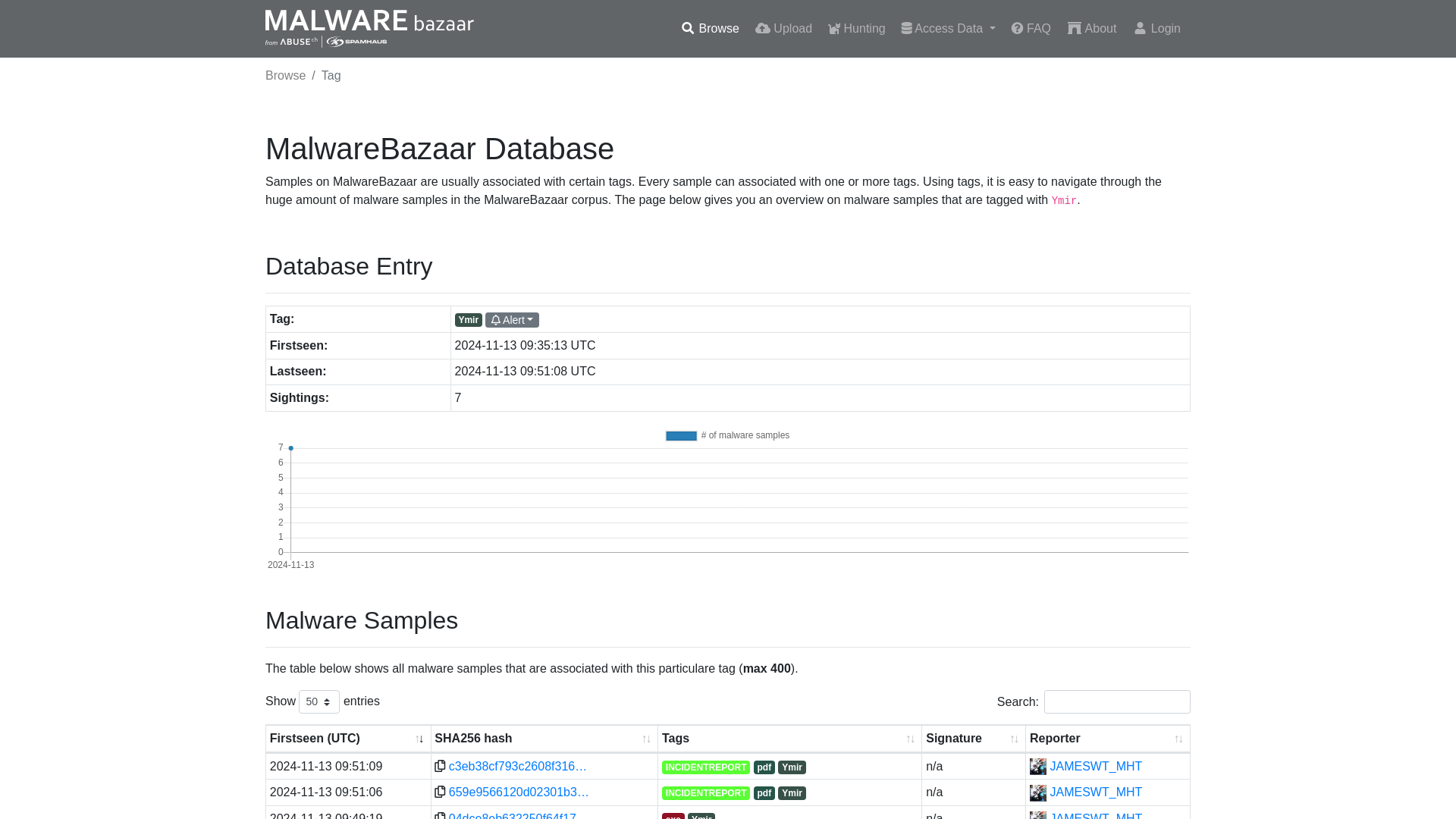1456x819 pixels.
Task: Click the Access Data database icon
Action: [906, 29]
